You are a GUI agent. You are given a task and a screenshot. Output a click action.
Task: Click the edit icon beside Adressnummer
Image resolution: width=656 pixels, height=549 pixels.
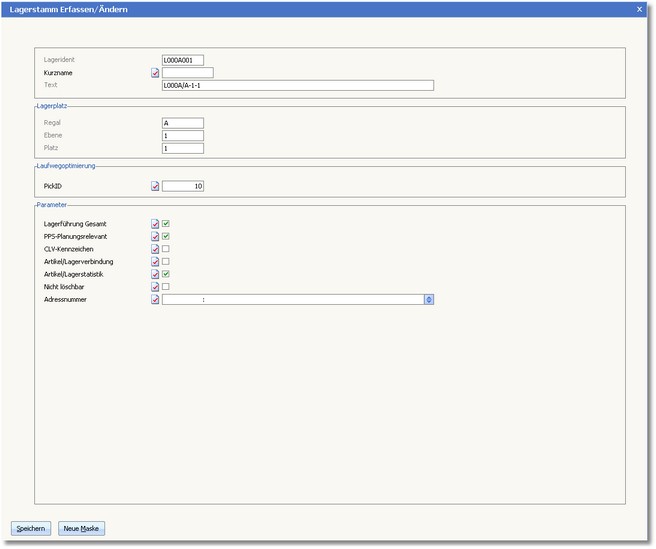point(155,299)
